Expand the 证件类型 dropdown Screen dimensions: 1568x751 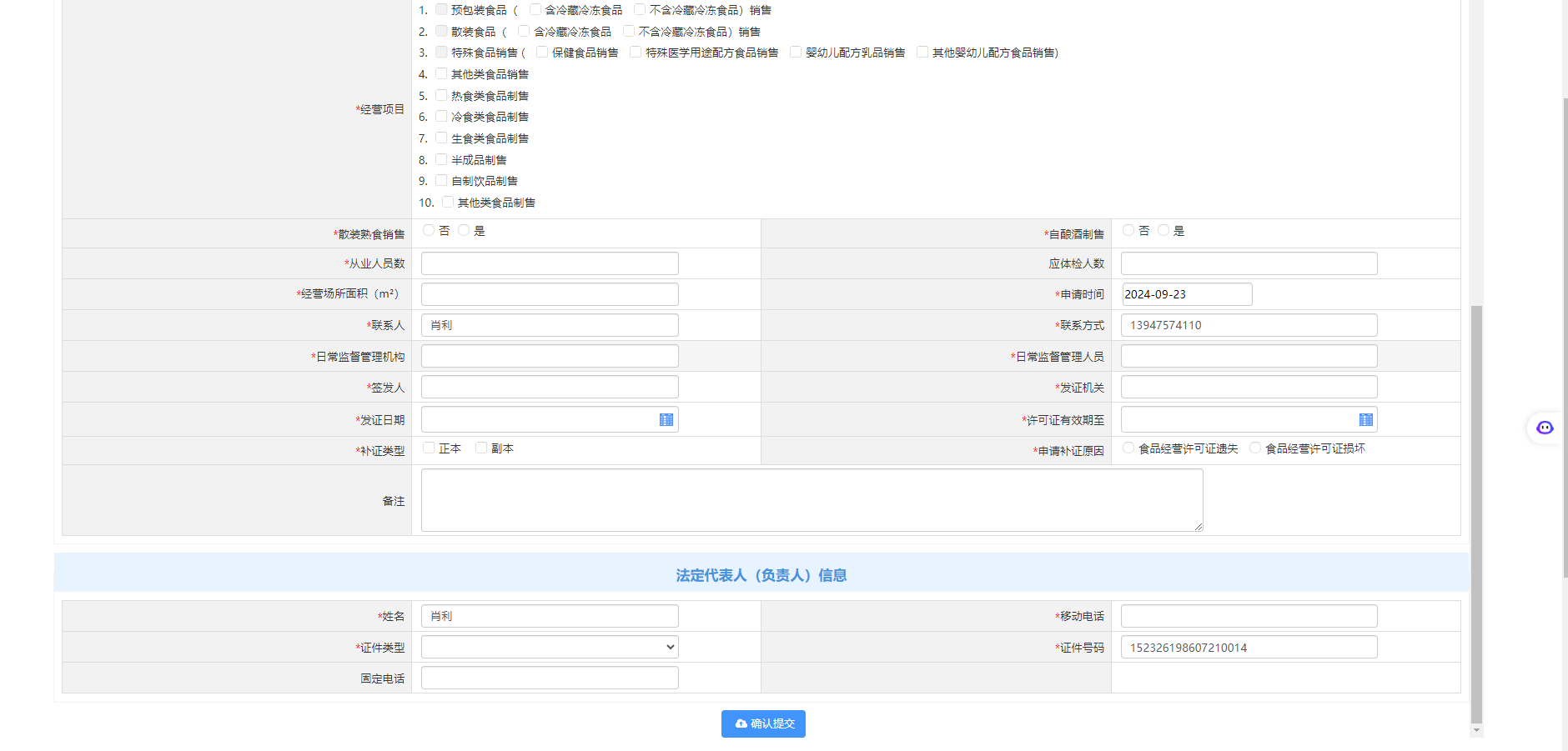[550, 647]
